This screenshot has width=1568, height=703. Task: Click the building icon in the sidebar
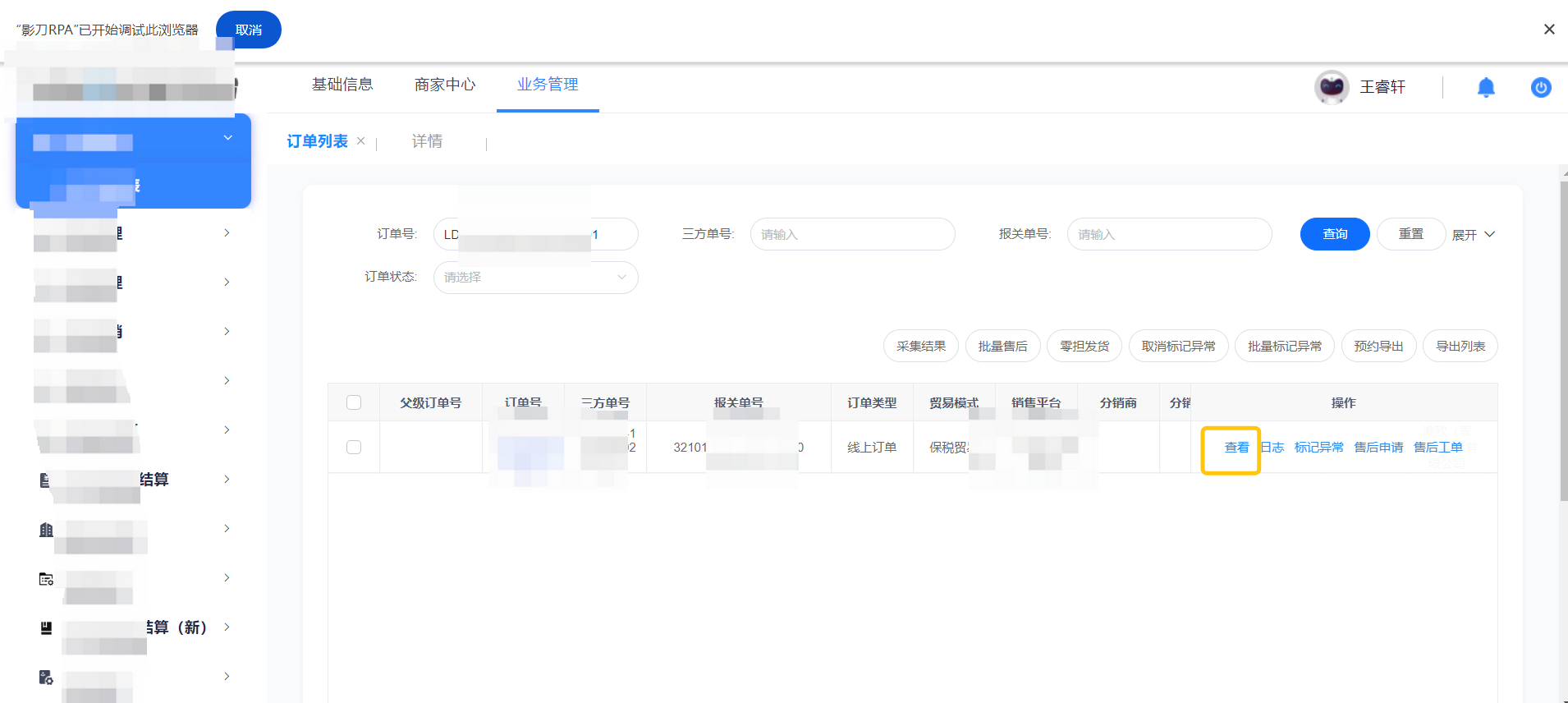(x=46, y=530)
